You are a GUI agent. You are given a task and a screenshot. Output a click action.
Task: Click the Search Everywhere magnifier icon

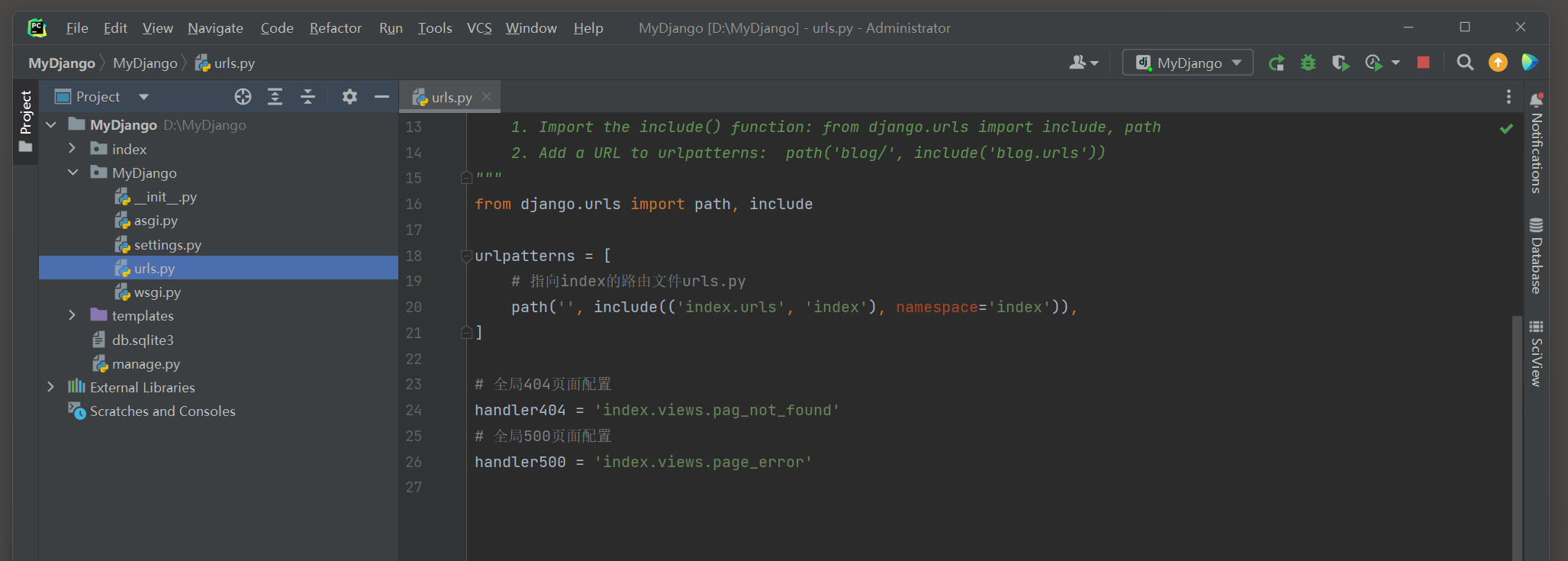pyautogui.click(x=1465, y=63)
